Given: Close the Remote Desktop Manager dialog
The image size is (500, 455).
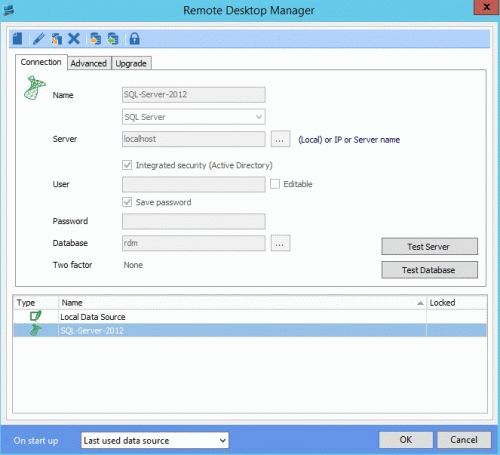Looking at the screenshot, I should pos(486,7).
